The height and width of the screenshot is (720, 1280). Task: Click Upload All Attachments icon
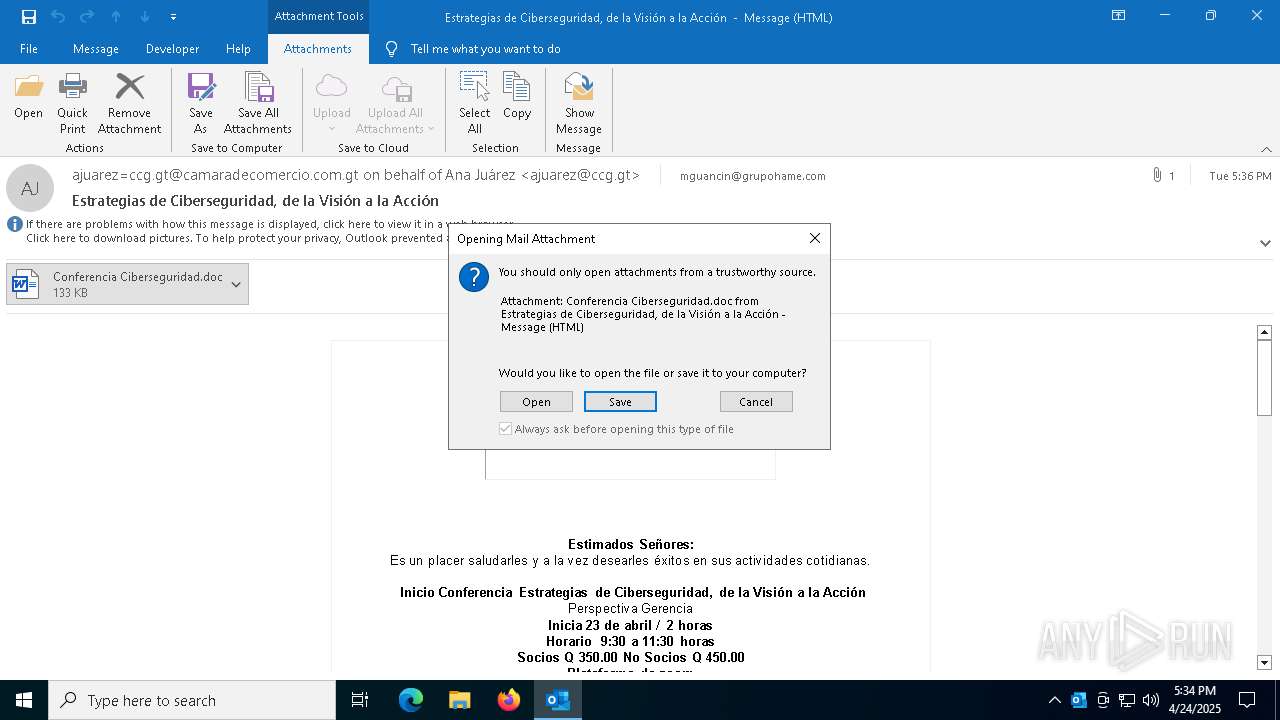tap(396, 88)
